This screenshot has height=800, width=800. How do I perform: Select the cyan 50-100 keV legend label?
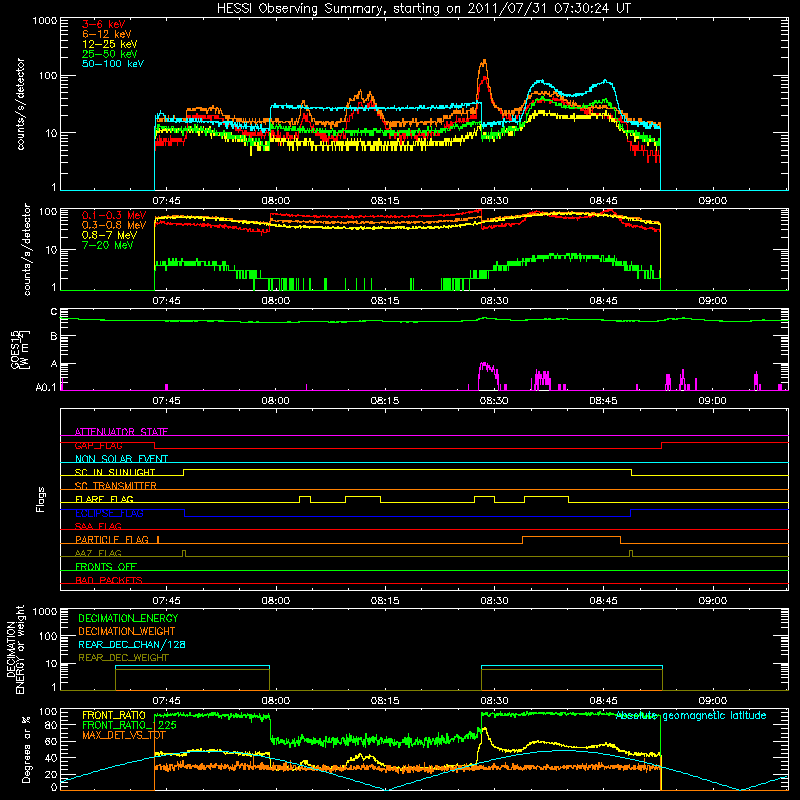pos(113,64)
